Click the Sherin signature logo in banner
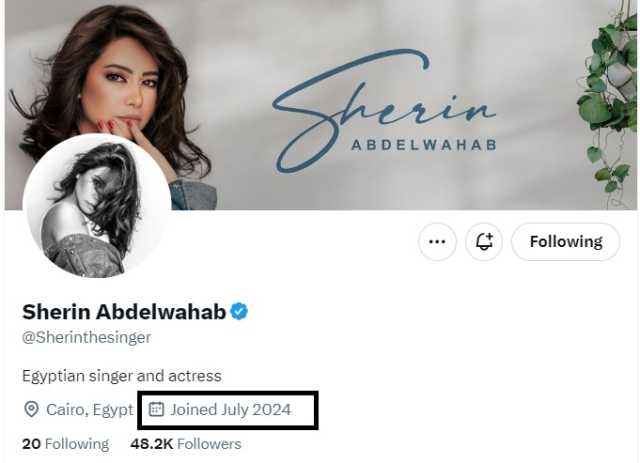Viewport: 640px width, 463px height. [384, 109]
